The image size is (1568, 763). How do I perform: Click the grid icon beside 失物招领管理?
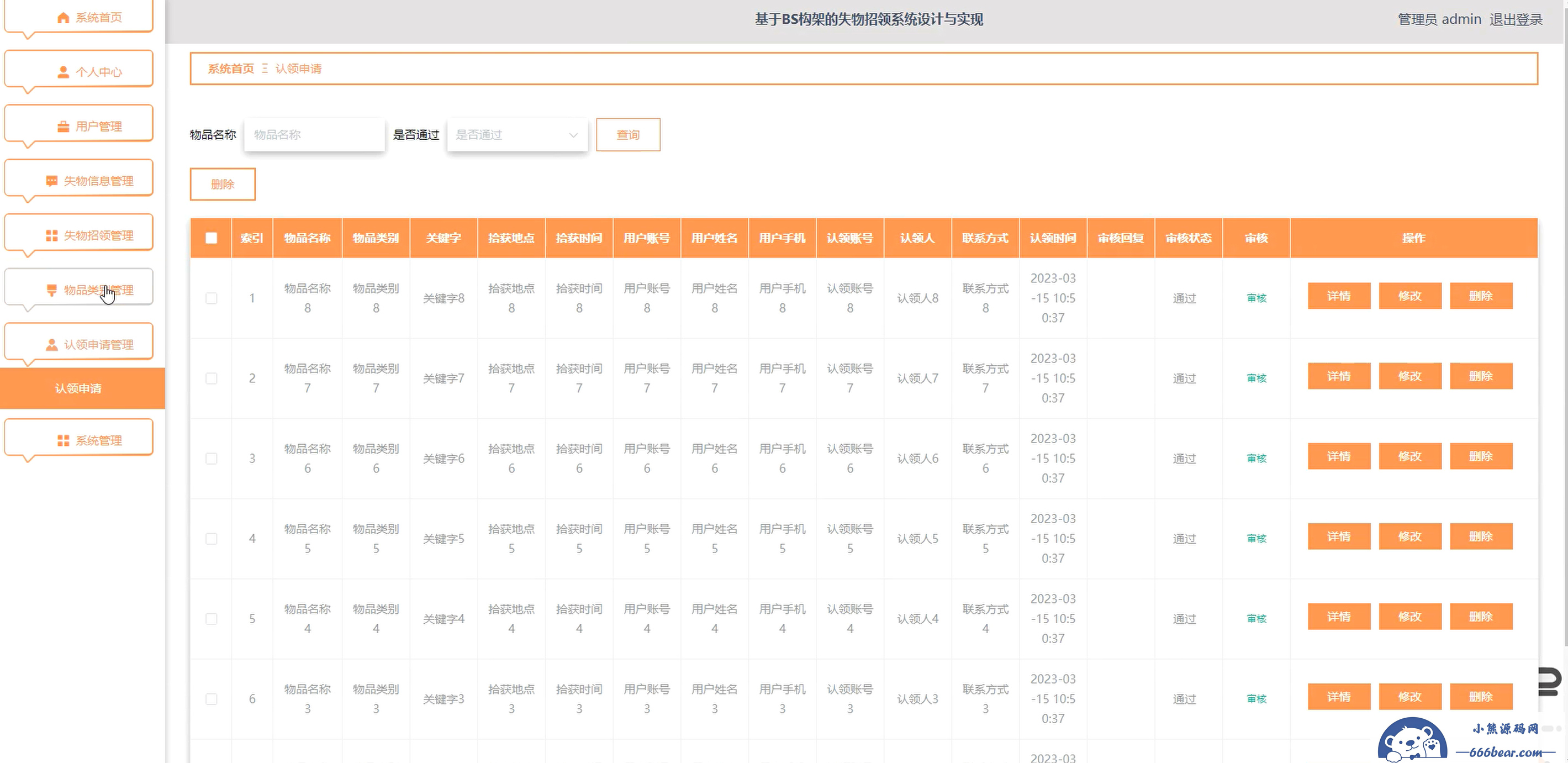click(x=52, y=236)
